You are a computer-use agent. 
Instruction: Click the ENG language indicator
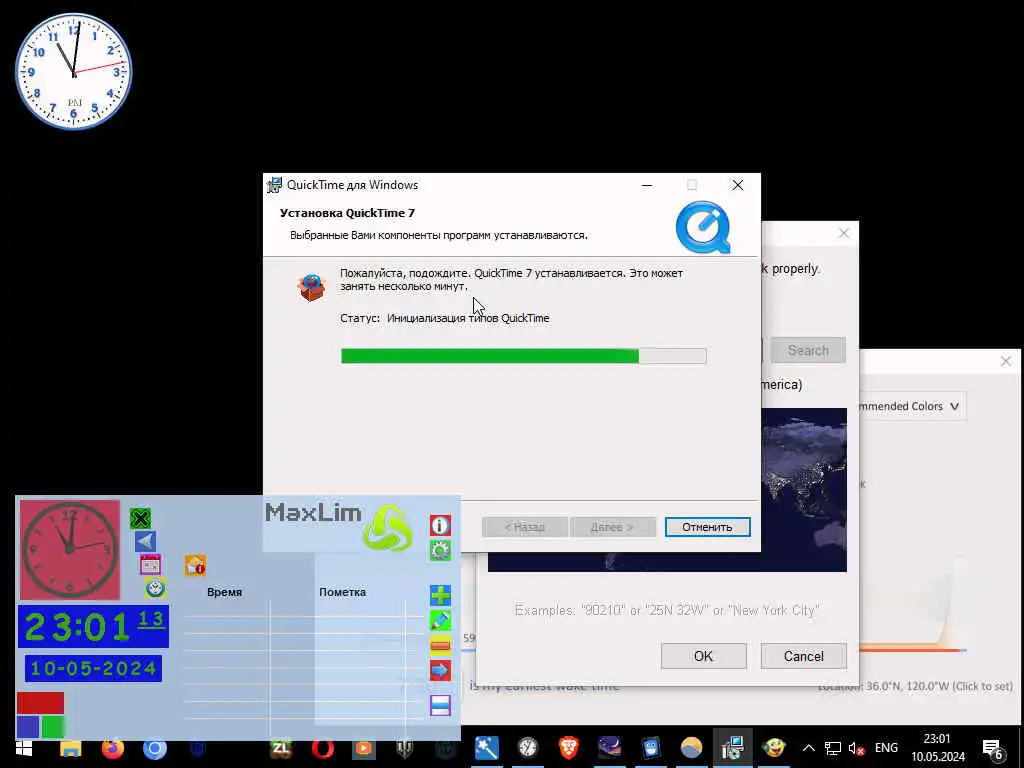point(886,748)
